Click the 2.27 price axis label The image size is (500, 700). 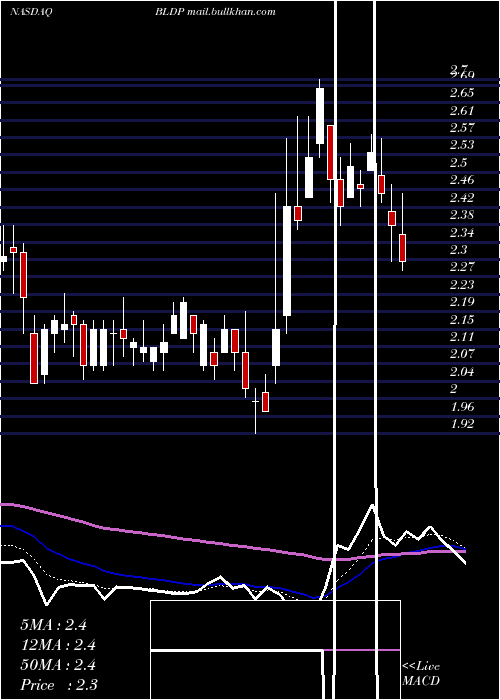coord(462,267)
